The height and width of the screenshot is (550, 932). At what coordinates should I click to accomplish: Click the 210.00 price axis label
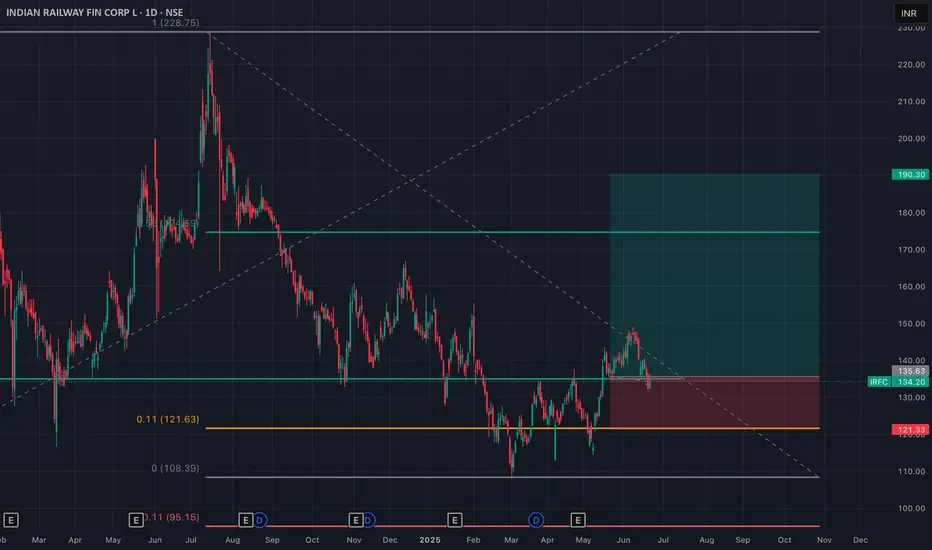(911, 102)
